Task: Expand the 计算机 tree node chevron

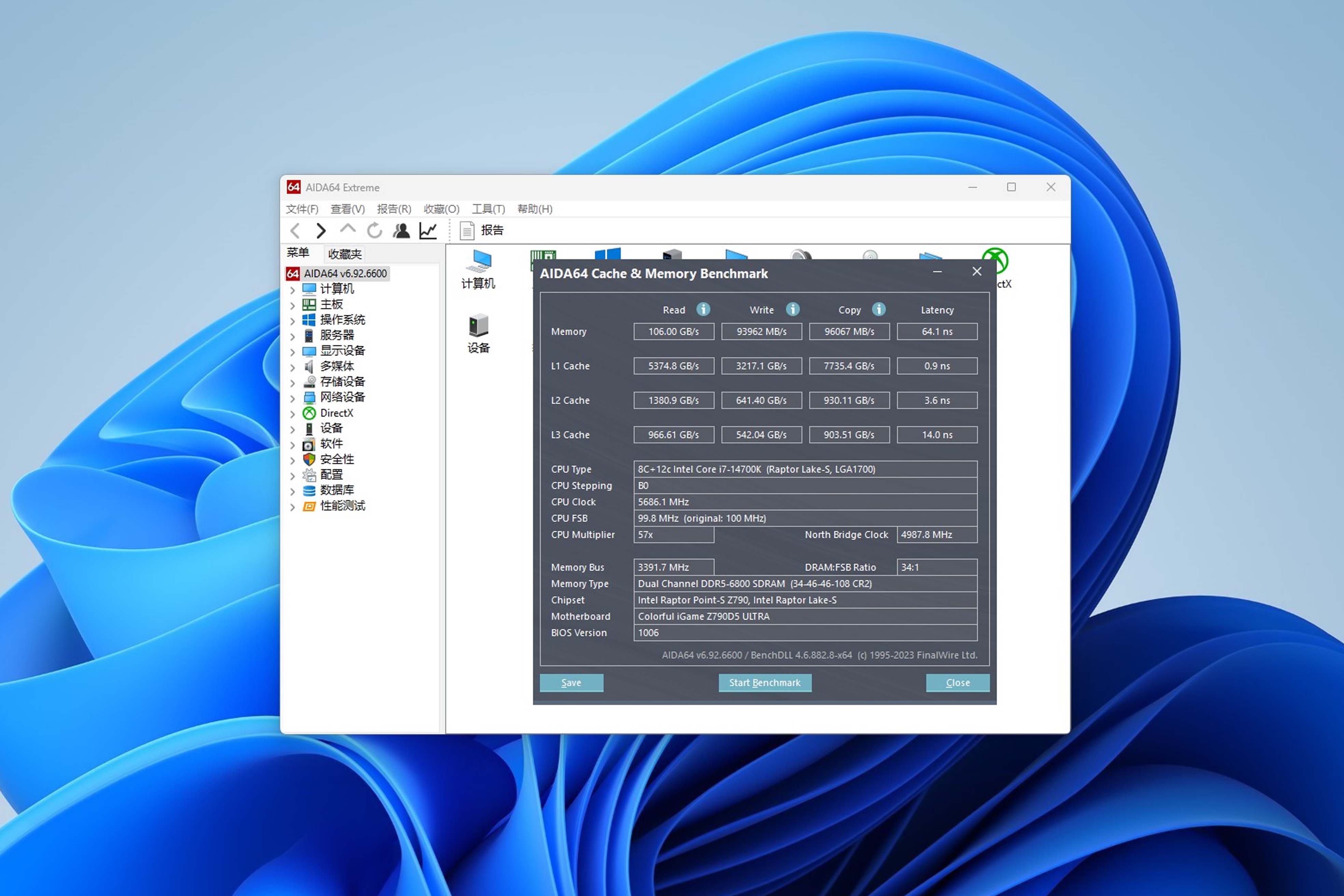Action: click(293, 290)
